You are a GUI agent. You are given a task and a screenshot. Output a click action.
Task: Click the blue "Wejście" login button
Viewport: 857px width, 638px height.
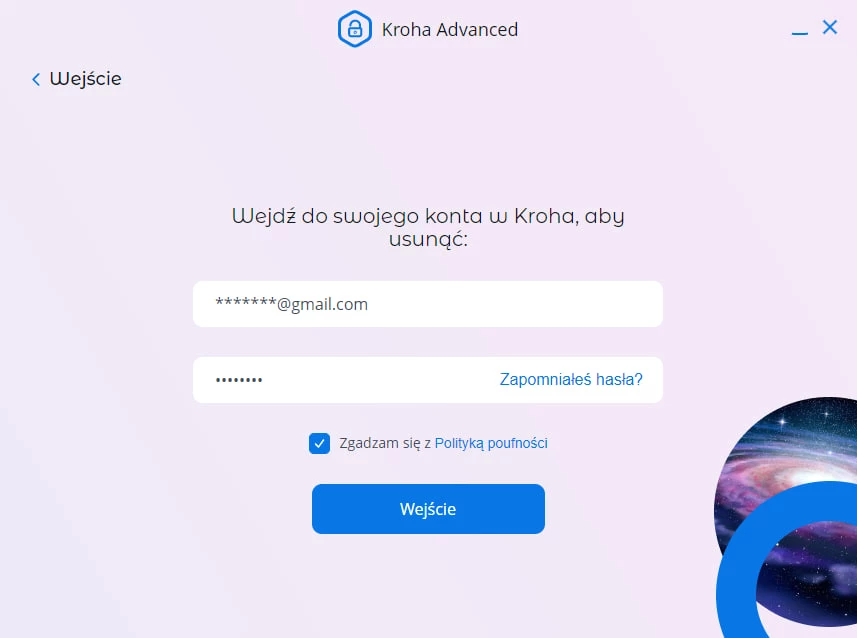coord(428,509)
